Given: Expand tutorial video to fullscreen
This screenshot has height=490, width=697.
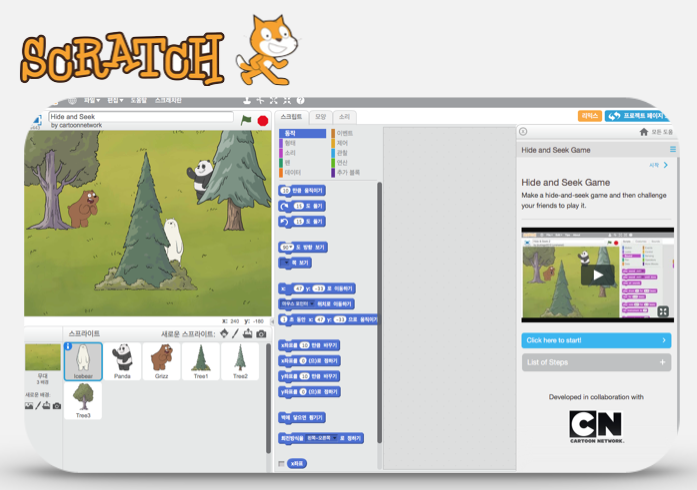Looking at the screenshot, I should coord(663,311).
